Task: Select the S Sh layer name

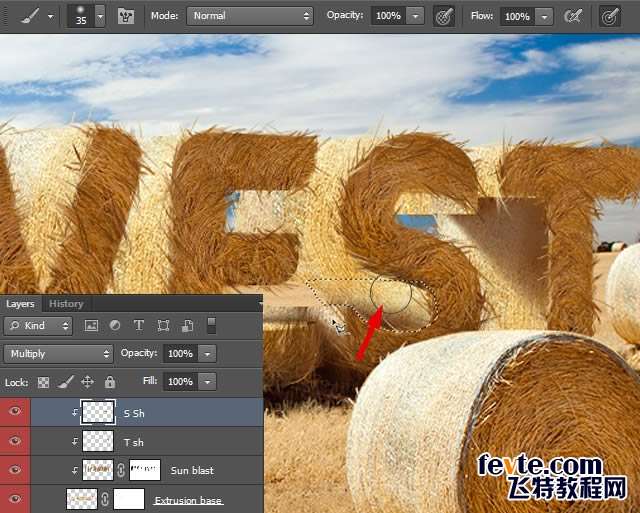Action: click(134, 413)
